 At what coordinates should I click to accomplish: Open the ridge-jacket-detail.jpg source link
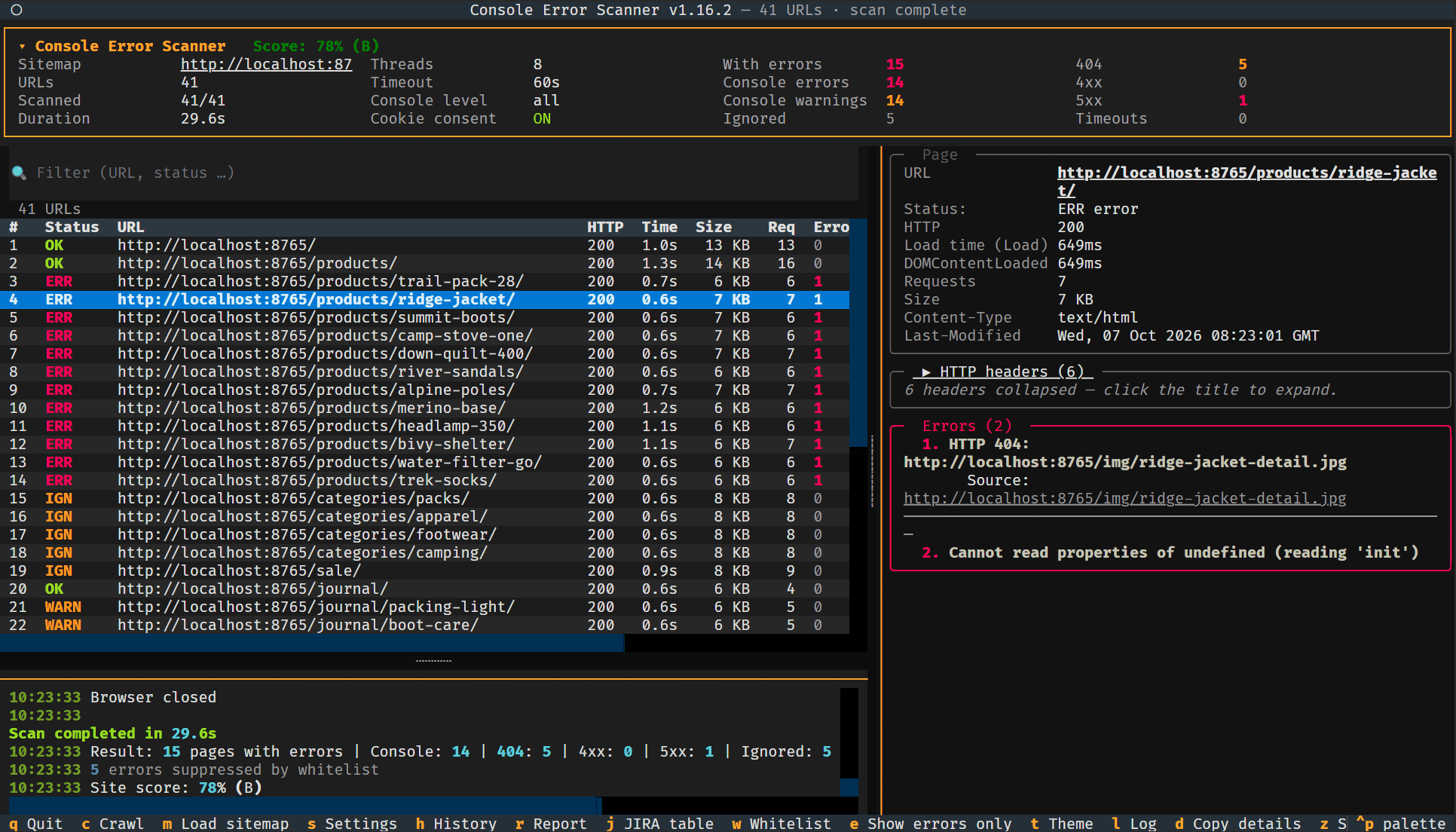tap(1125, 498)
